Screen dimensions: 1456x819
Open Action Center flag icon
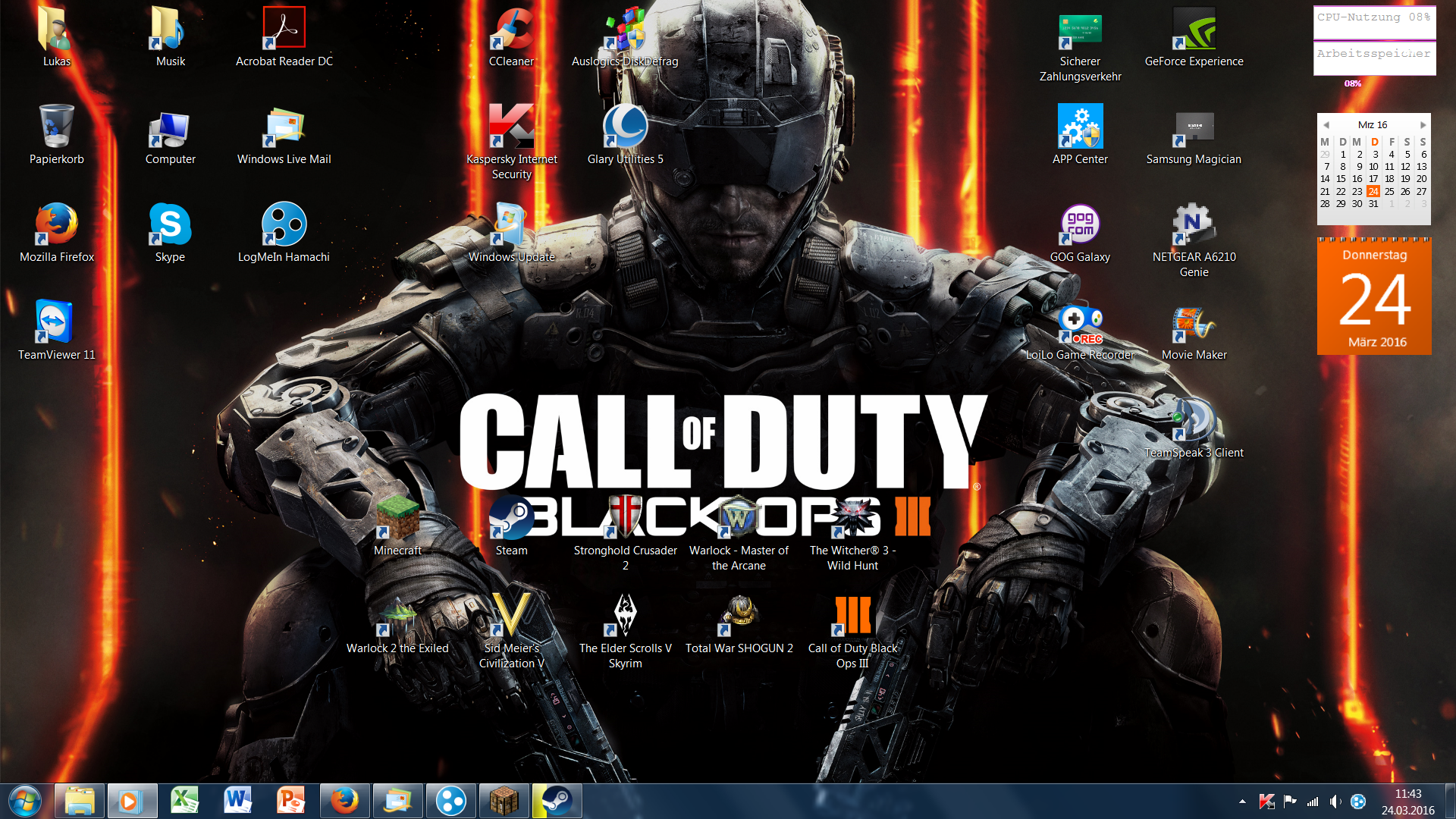tap(1289, 802)
